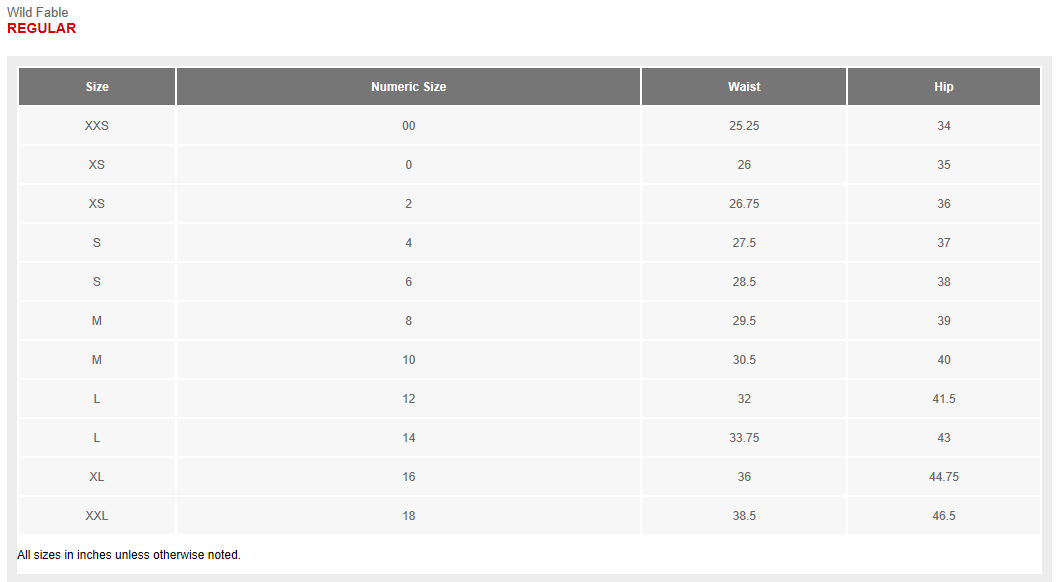Click hip value 41.5
Viewport: 1058px width, 582px height.
pos(943,399)
